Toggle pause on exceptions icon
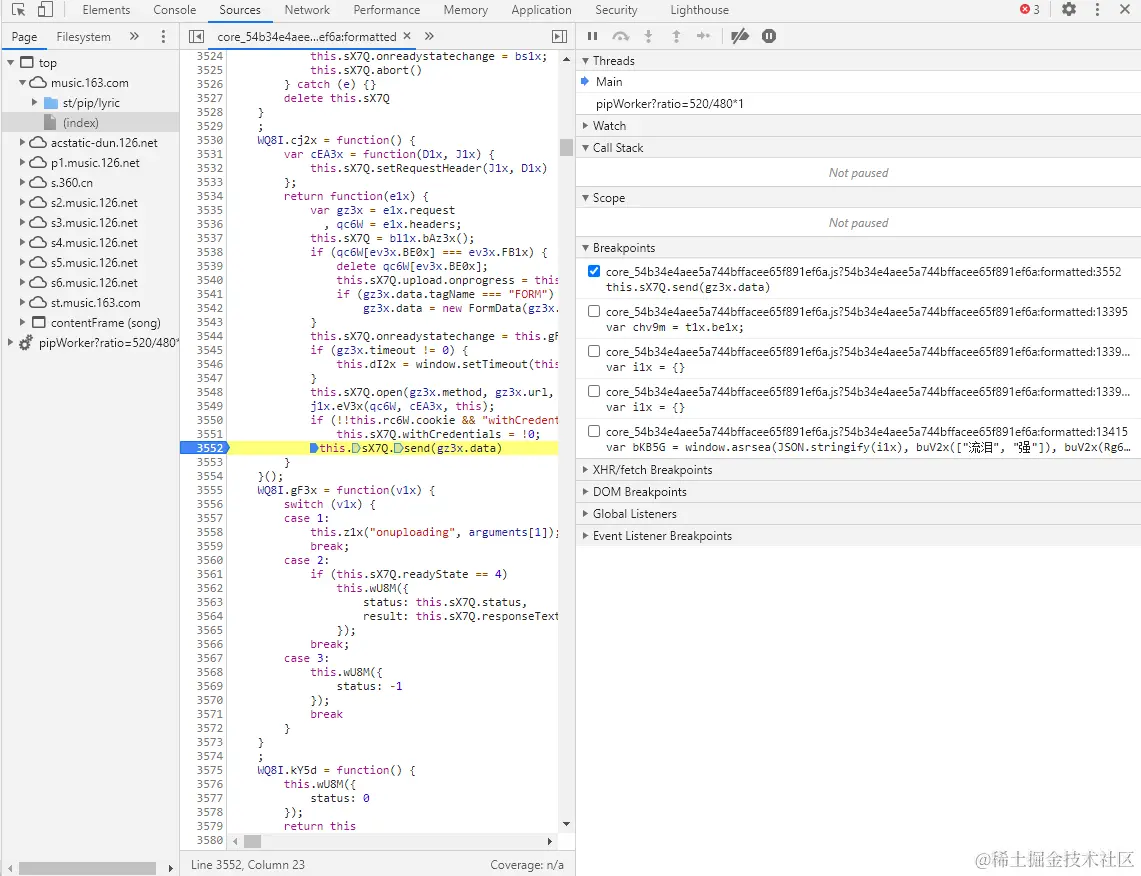The width and height of the screenshot is (1141, 876). click(x=769, y=36)
